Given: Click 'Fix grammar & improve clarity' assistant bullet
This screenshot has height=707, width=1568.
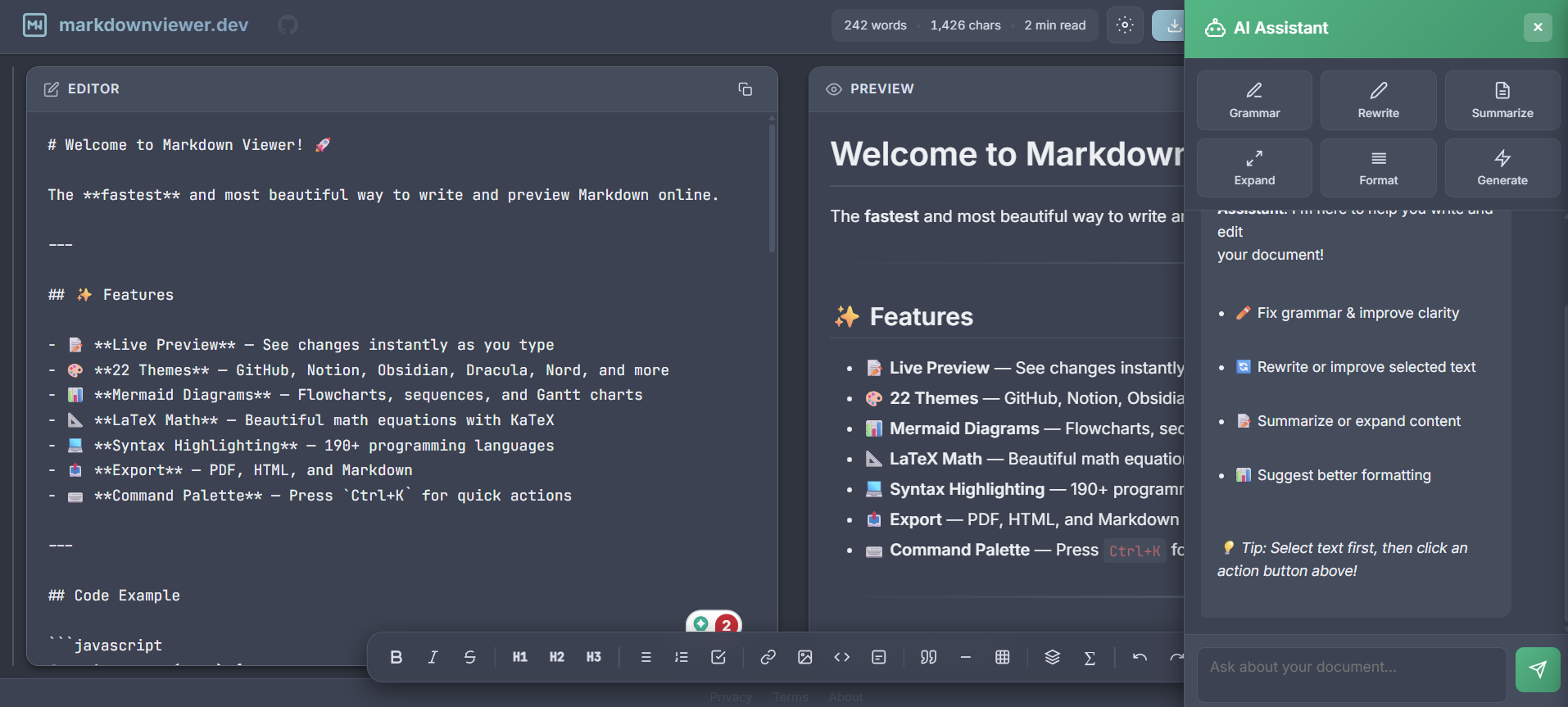Looking at the screenshot, I should pyautogui.click(x=1357, y=313).
